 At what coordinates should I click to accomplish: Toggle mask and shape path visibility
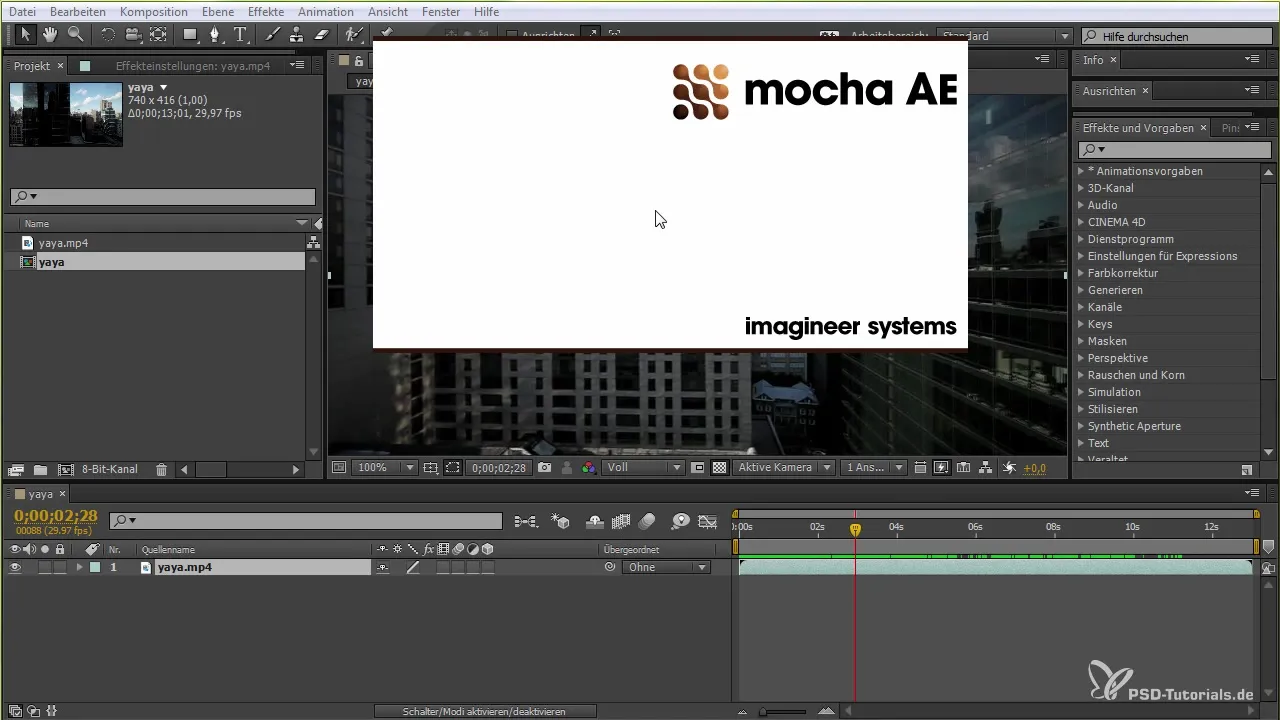pyautogui.click(x=453, y=467)
